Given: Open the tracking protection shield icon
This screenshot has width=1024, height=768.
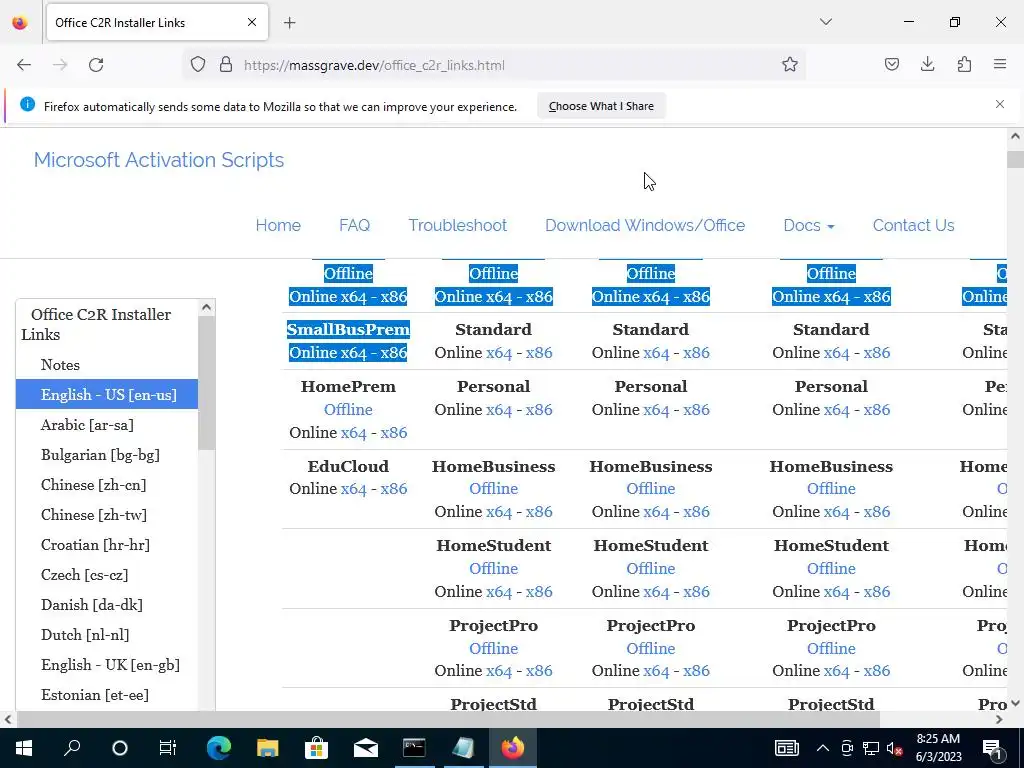Looking at the screenshot, I should point(198,65).
